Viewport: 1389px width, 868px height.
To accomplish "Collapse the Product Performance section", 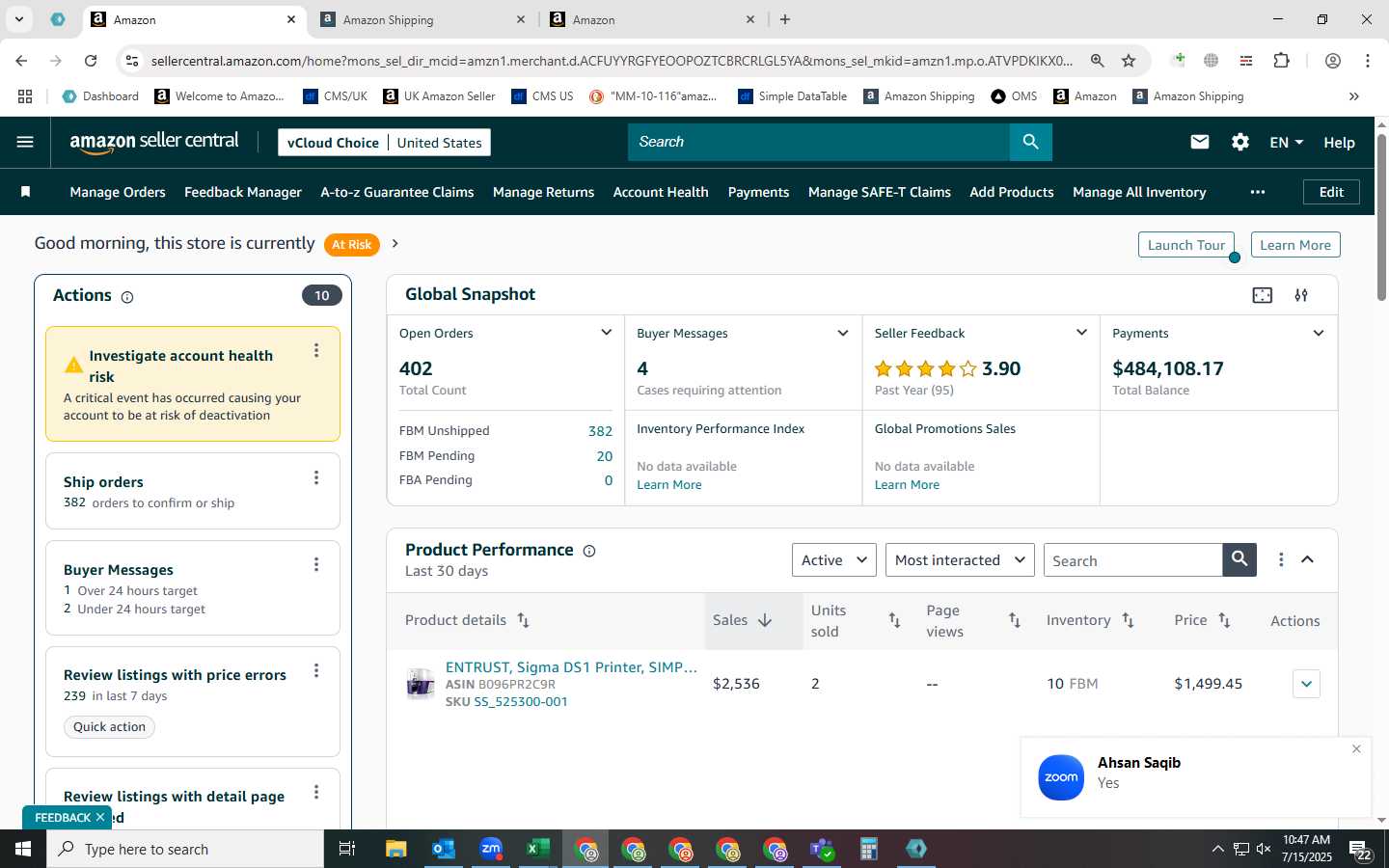I will point(1308,559).
